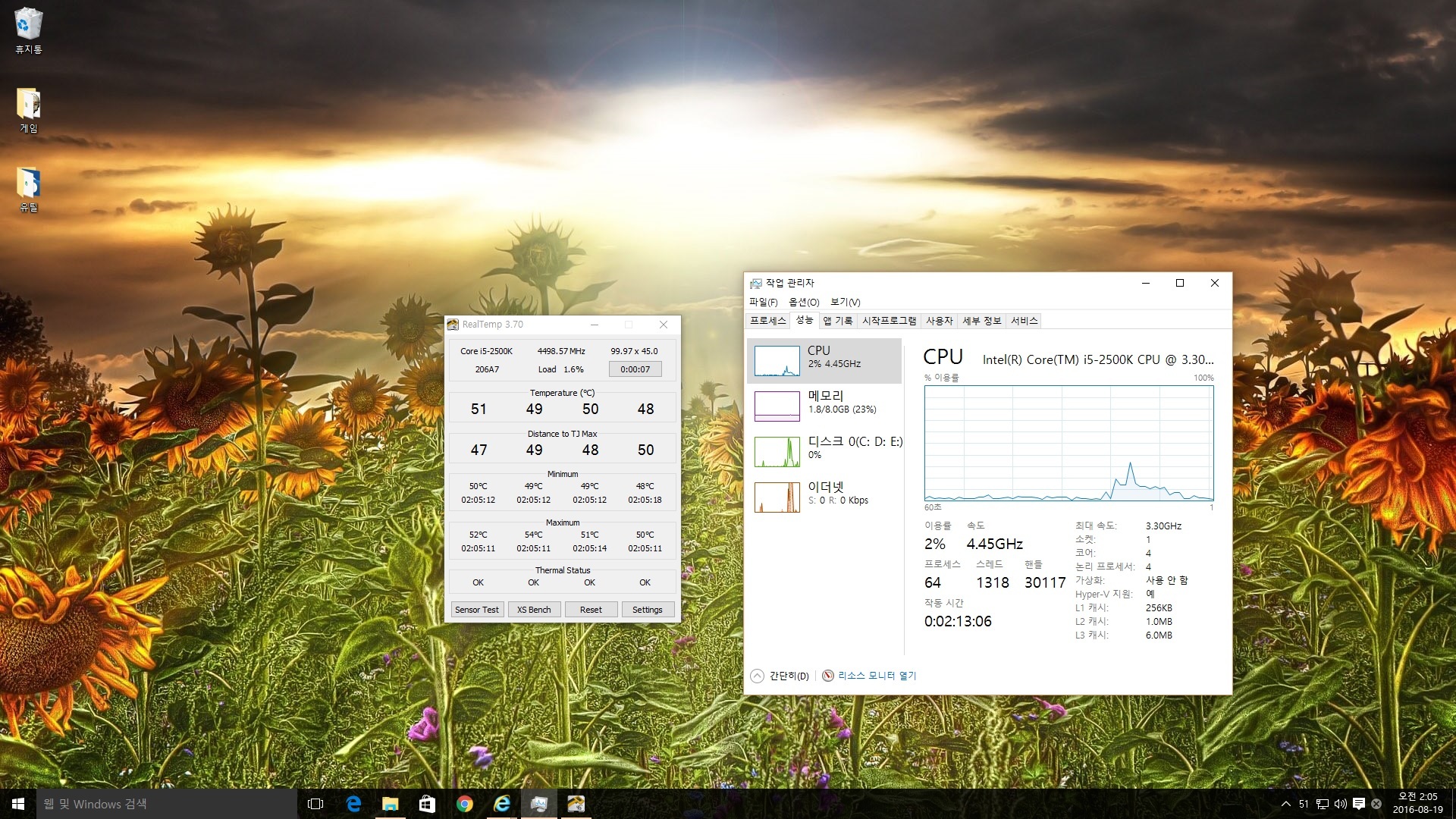Open Windows Store from the taskbar
The width and height of the screenshot is (1456, 819).
[428, 804]
